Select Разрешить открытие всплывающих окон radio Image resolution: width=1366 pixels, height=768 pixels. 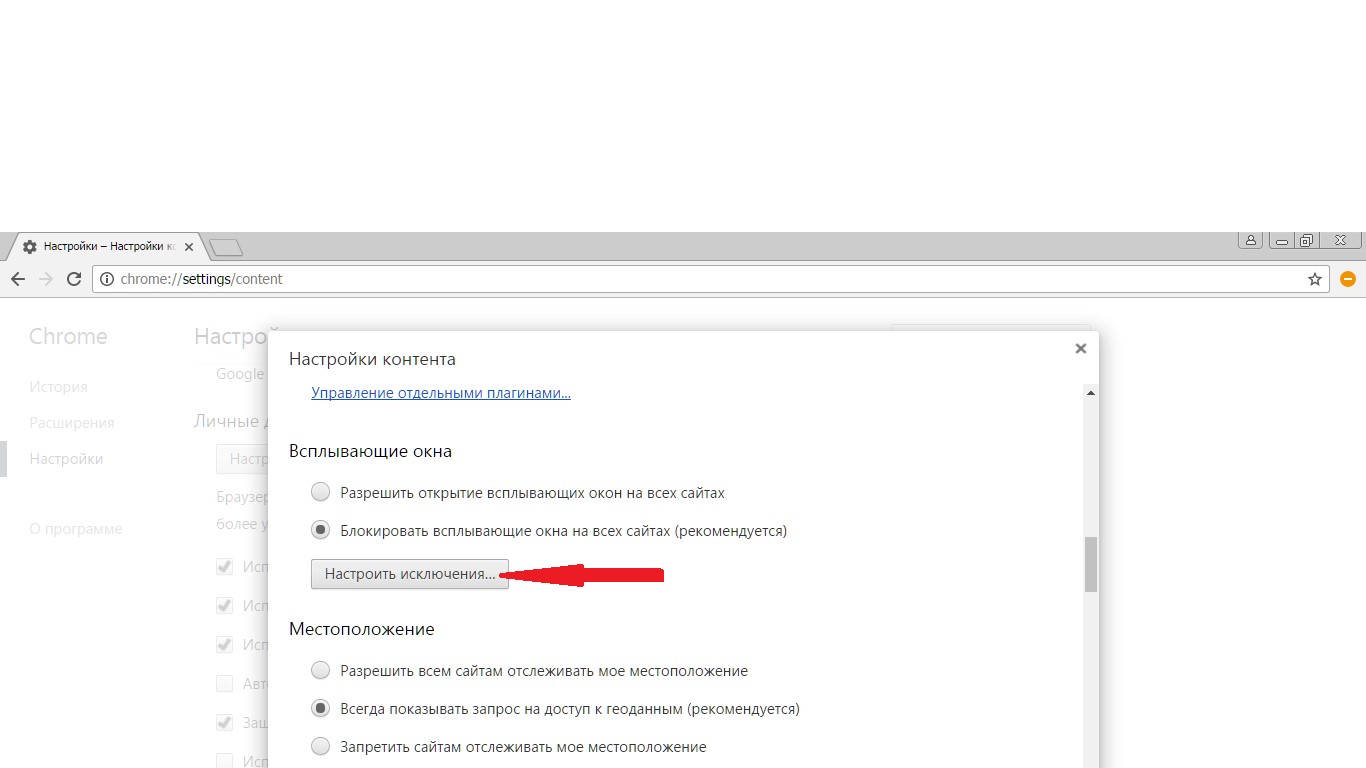[x=320, y=492]
